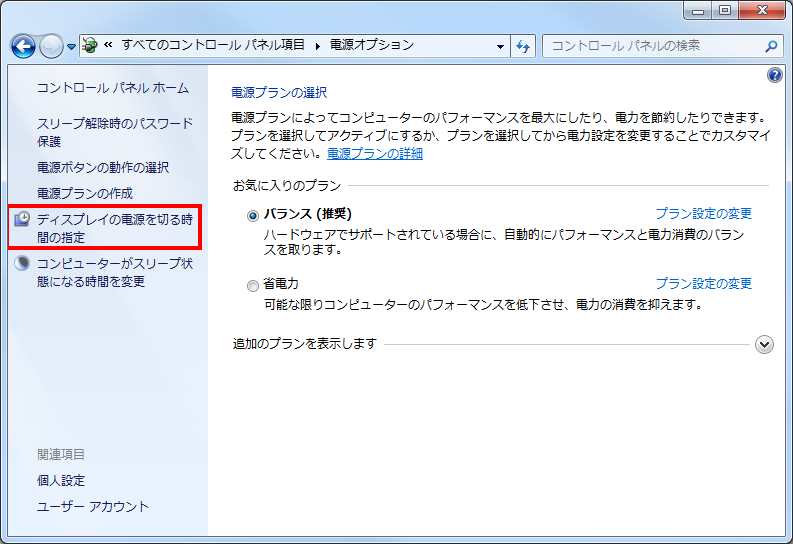Click プラン設定の変更 for the 省電力 plan
The image size is (793, 544).
(703, 284)
